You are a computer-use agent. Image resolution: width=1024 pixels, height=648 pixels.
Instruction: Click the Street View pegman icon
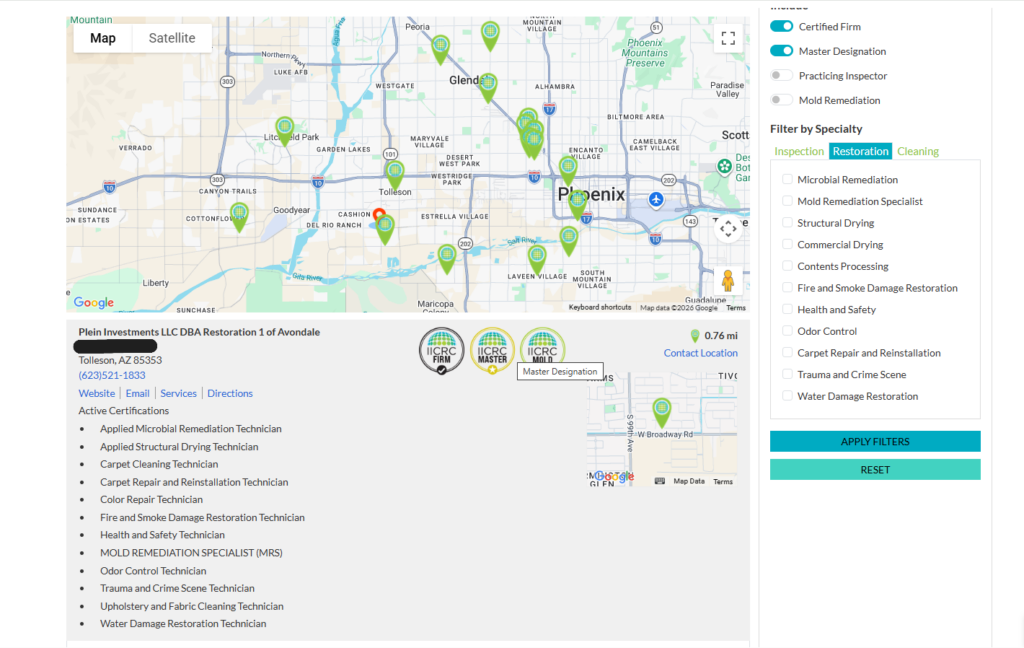point(728,281)
